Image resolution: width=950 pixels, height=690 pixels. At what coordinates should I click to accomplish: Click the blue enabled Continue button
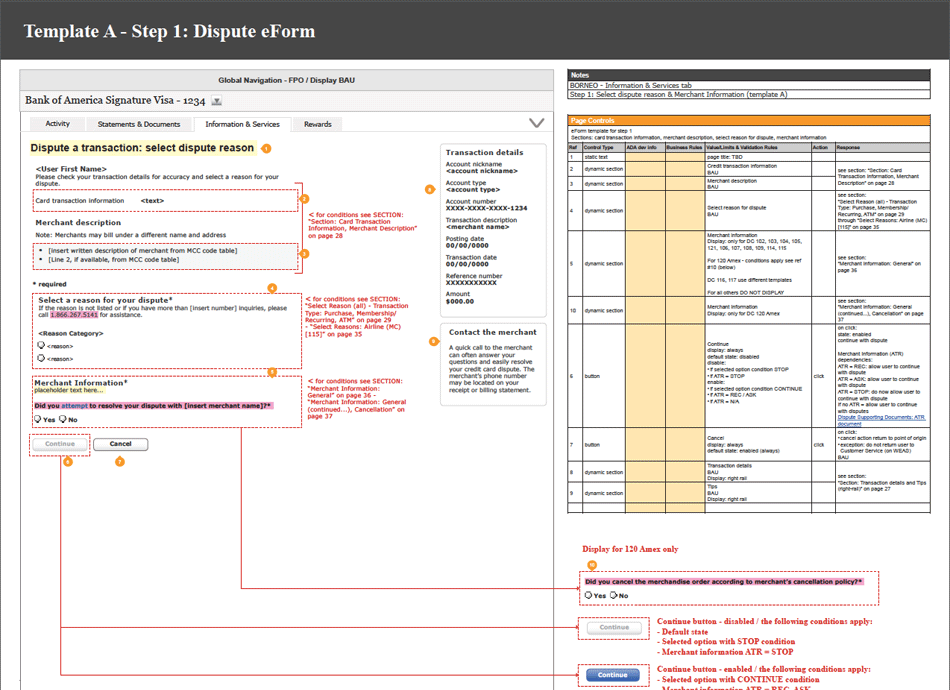[x=612, y=675]
